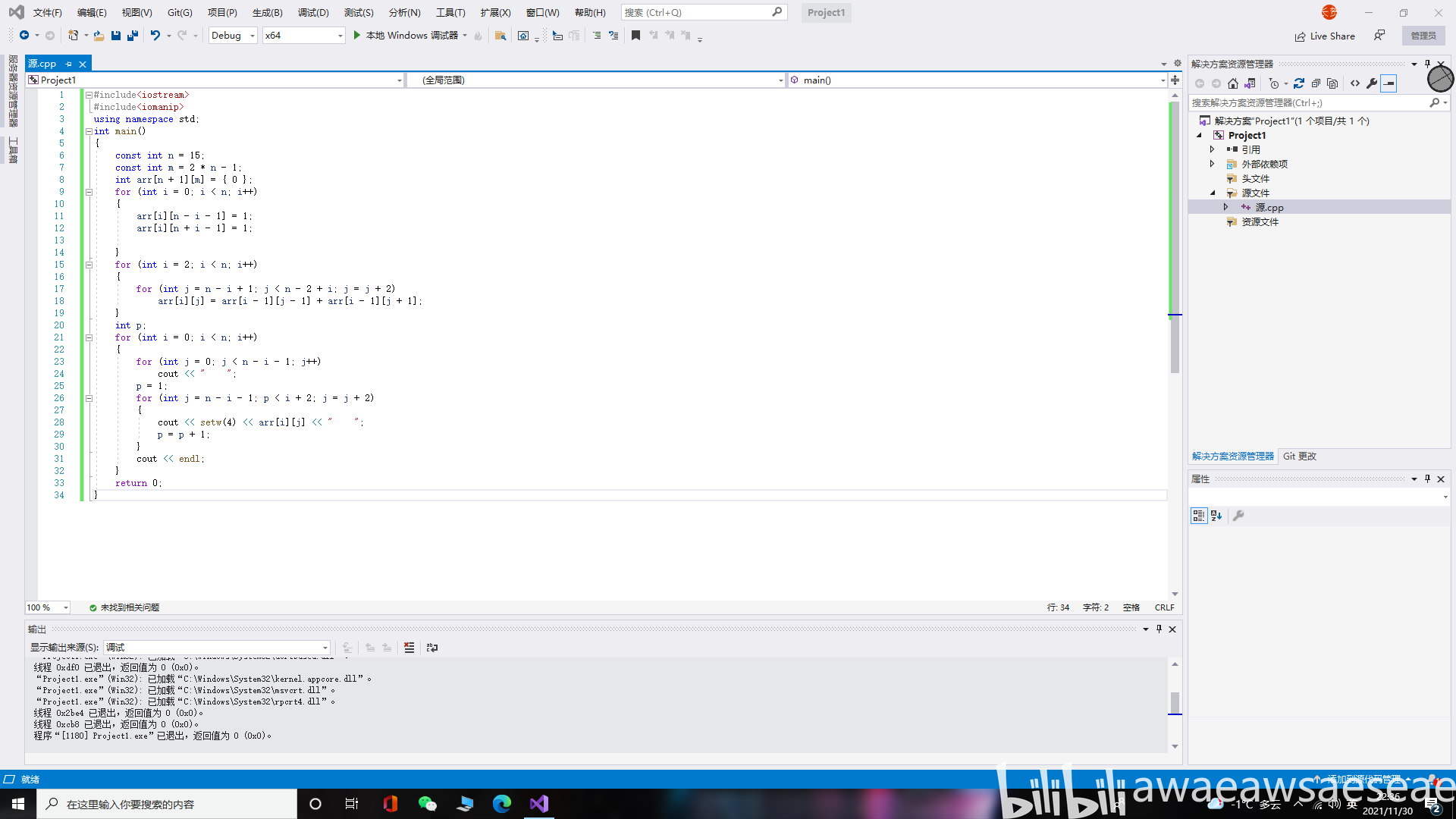Open the x64 platform dropdown
This screenshot has height=819, width=1456.
303,35
